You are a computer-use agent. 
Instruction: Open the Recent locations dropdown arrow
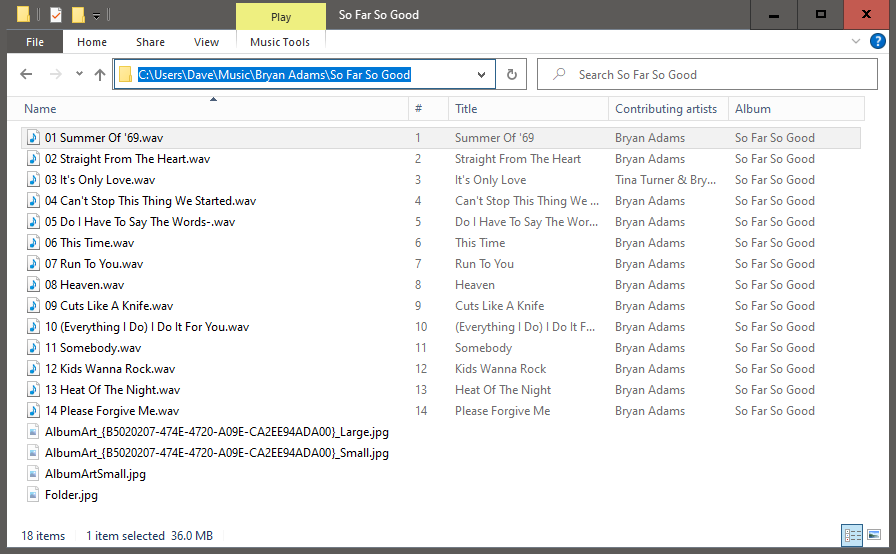tap(78, 75)
